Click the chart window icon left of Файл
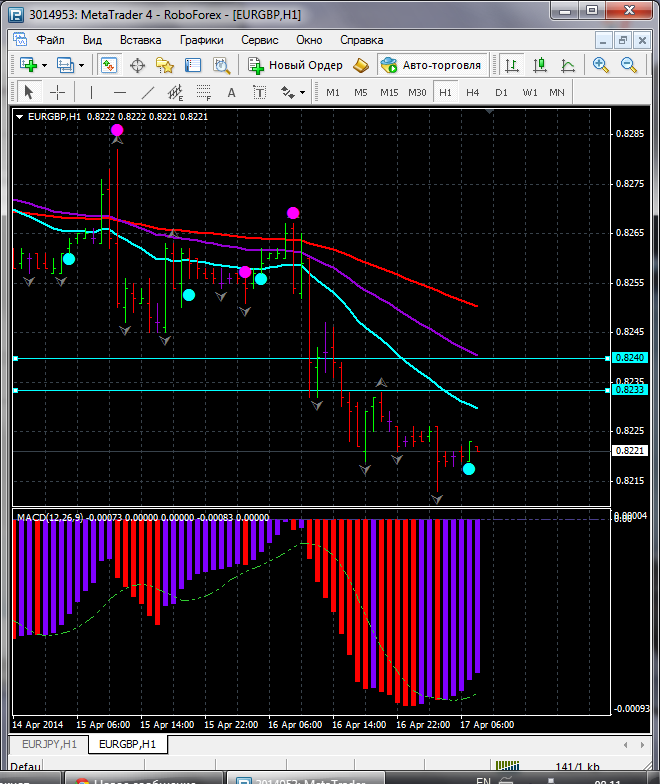This screenshot has height=784, width=660. point(20,40)
